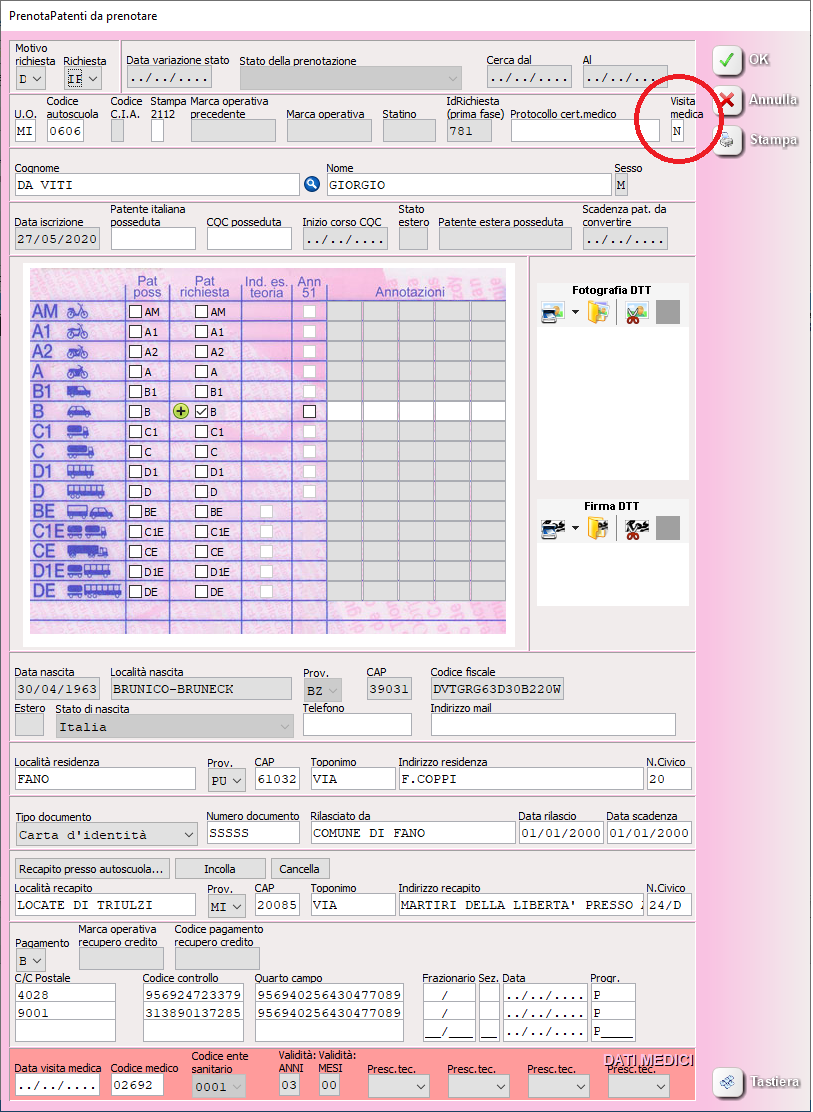Click the crop photo scissors icon

636,313
